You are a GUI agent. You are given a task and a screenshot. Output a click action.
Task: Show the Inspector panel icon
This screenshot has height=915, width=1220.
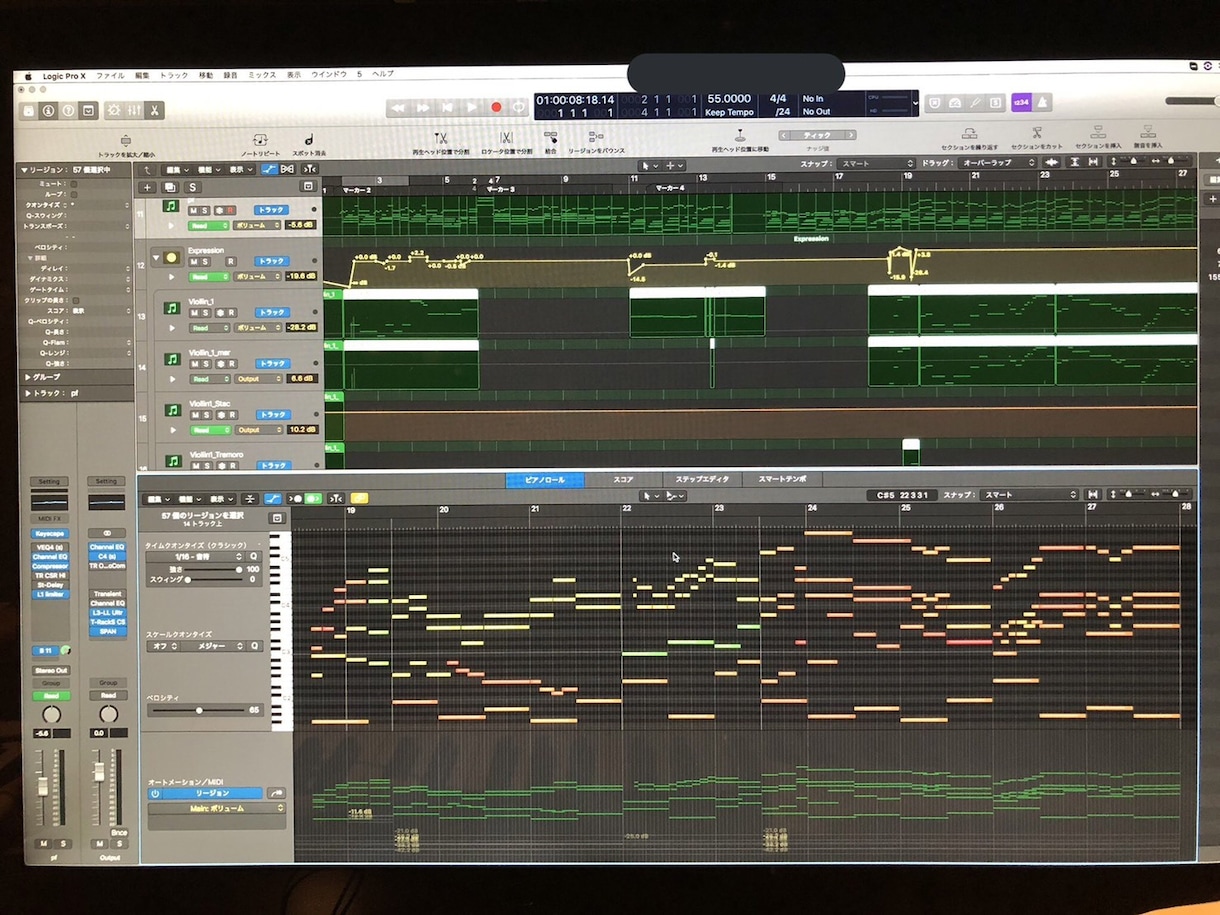click(48, 110)
